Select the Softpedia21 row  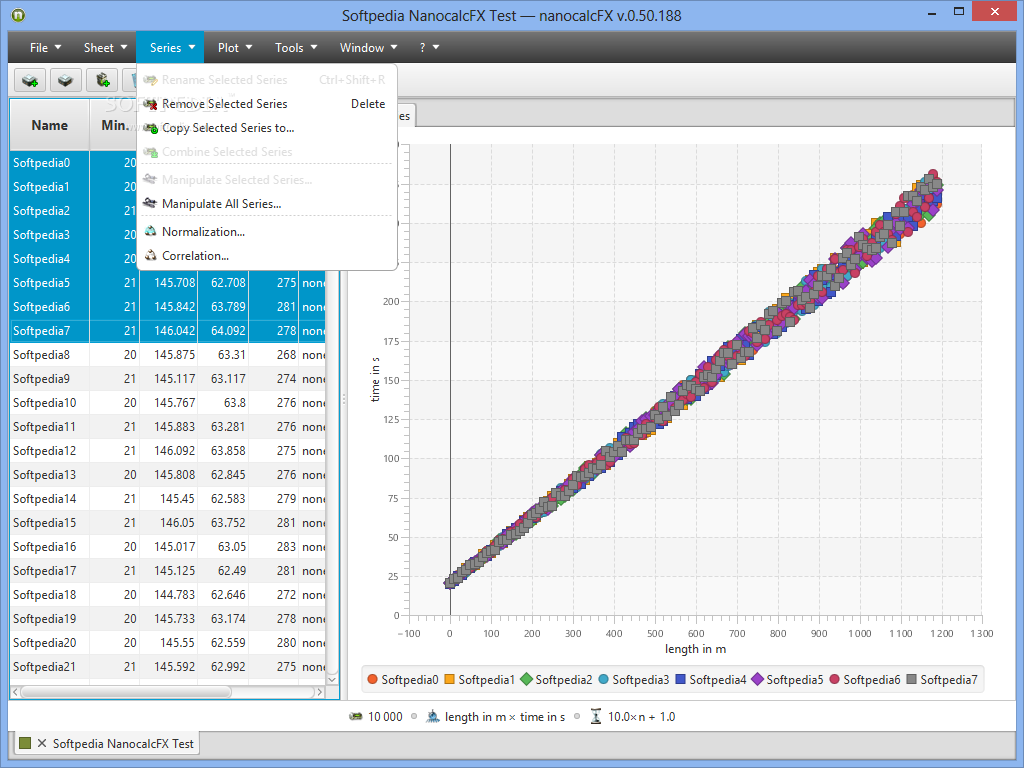tap(168, 667)
